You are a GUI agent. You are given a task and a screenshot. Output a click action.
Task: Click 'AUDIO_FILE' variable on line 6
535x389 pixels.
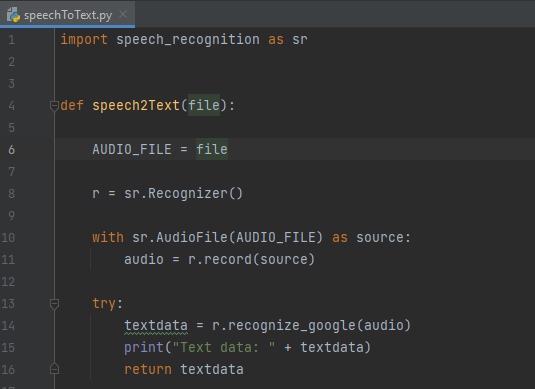tap(132, 149)
